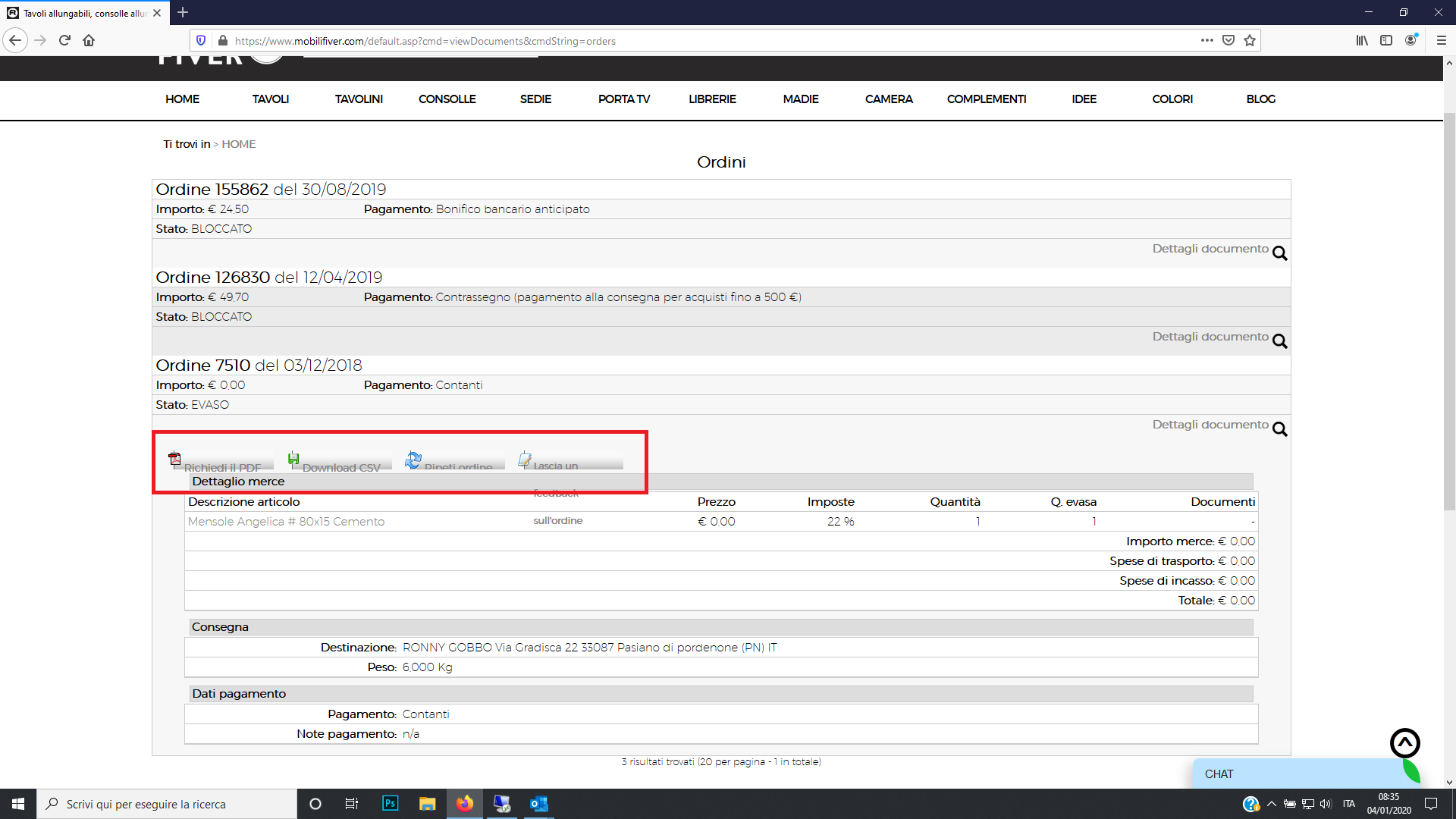The image size is (1456, 819).
Task: Open the CHAT widget
Action: click(x=1219, y=774)
